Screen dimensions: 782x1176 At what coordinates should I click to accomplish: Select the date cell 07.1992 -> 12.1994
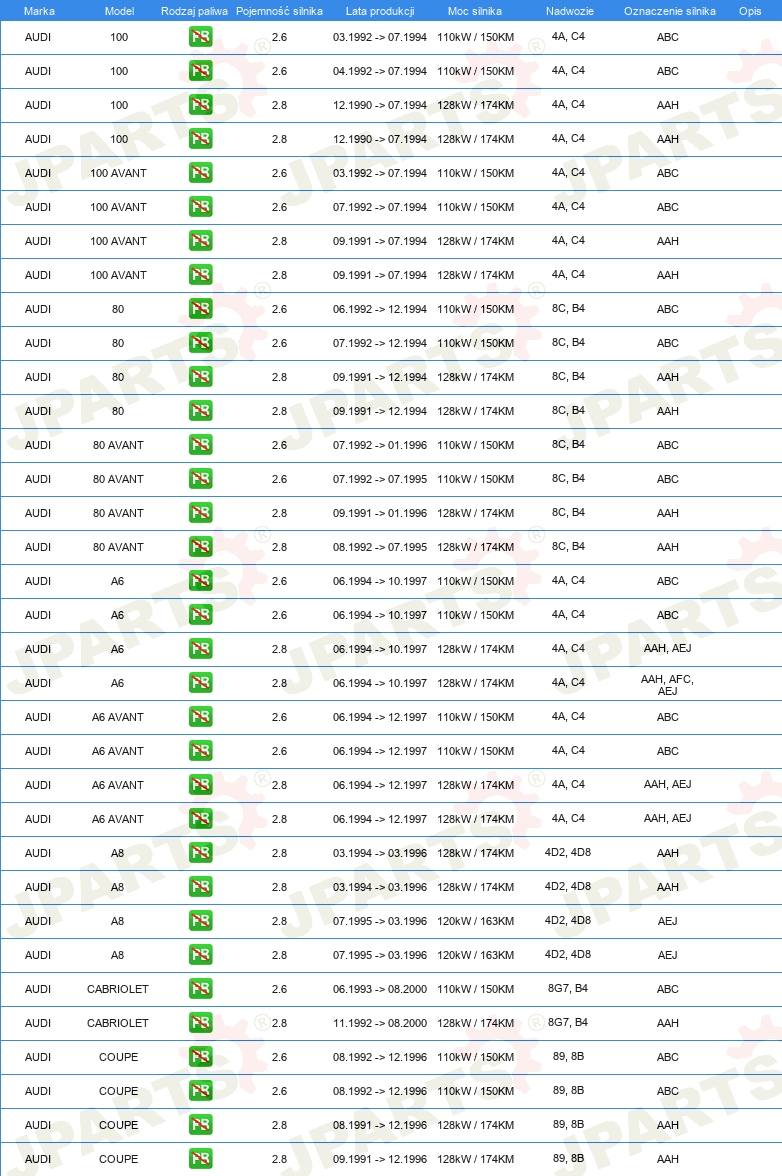[380, 343]
